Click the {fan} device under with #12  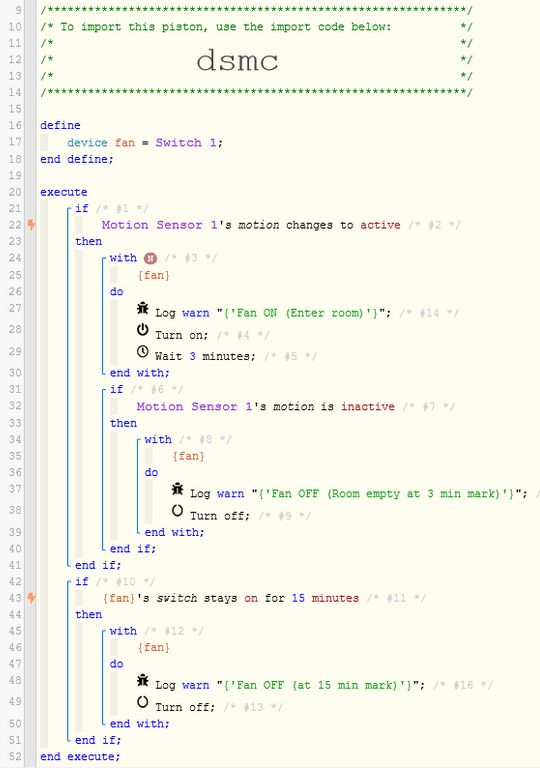pos(154,648)
